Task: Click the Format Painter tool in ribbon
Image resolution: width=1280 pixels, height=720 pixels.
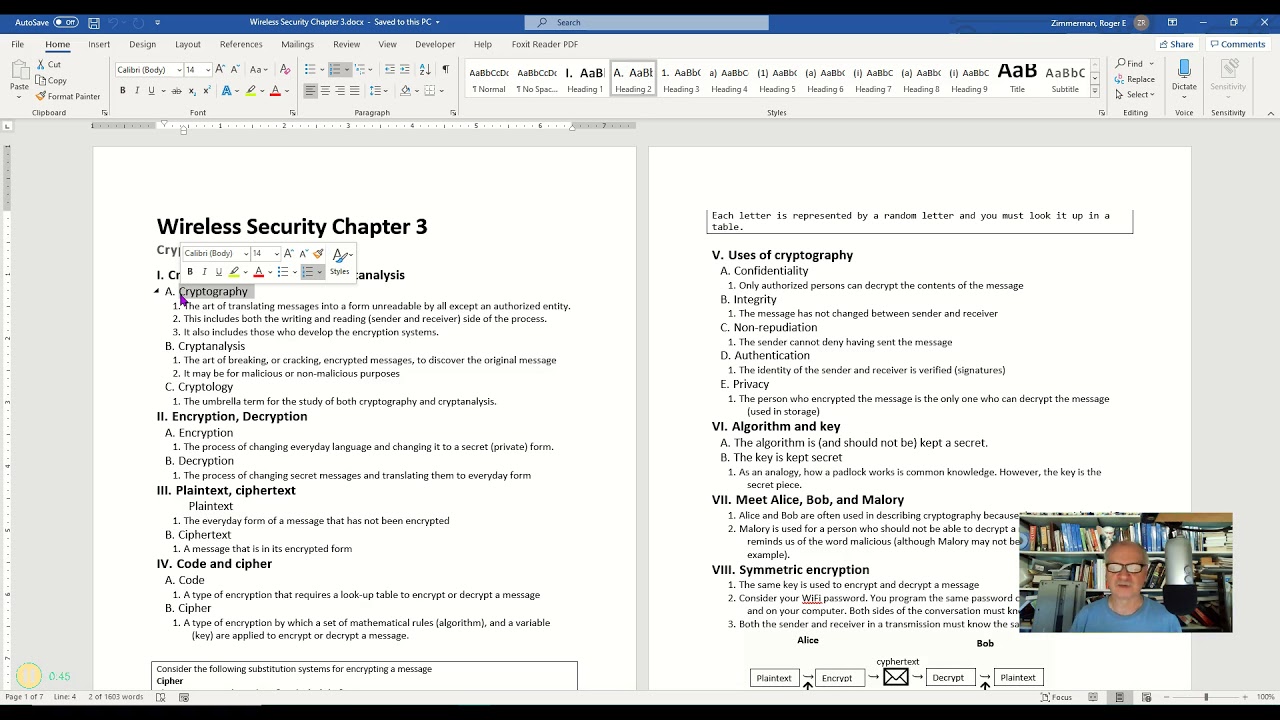Action: [67, 96]
